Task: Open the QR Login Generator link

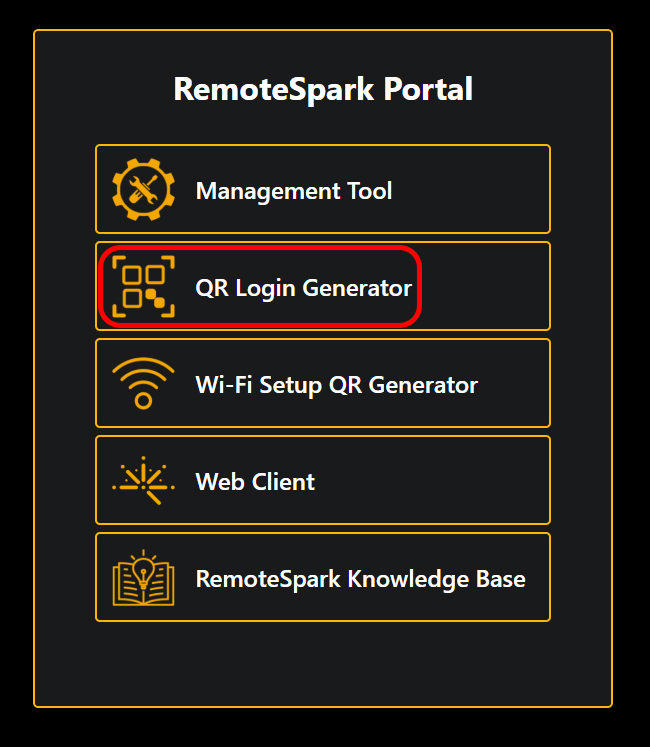Action: click(304, 288)
